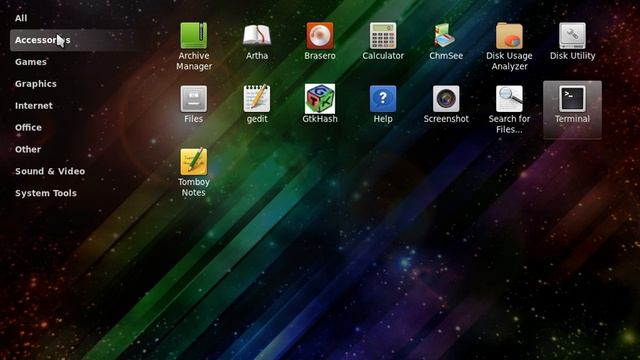Open the Internet category
Viewport: 640px width, 360px height.
point(34,105)
